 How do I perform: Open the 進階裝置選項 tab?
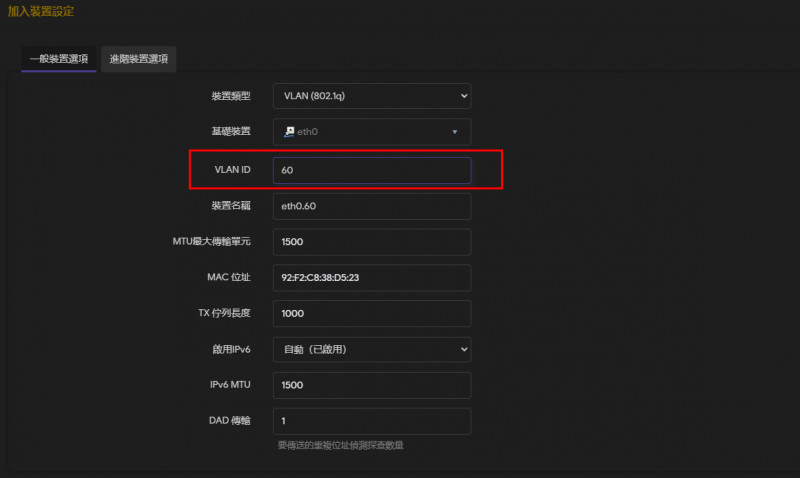pyautogui.click(x=139, y=59)
